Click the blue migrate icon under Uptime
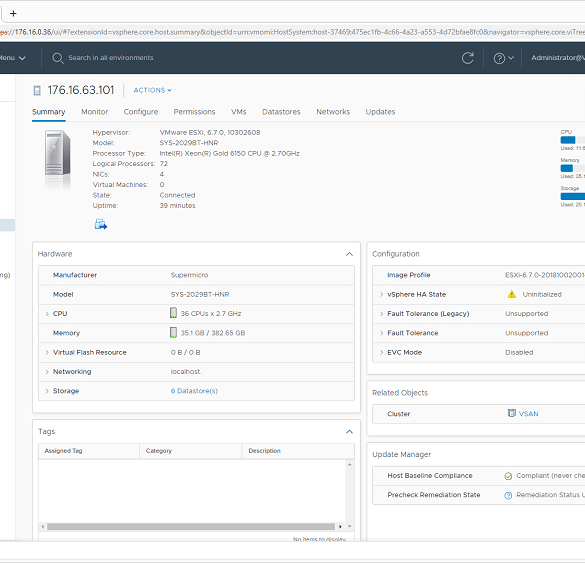Viewport: 585px width, 563px height. [100, 224]
